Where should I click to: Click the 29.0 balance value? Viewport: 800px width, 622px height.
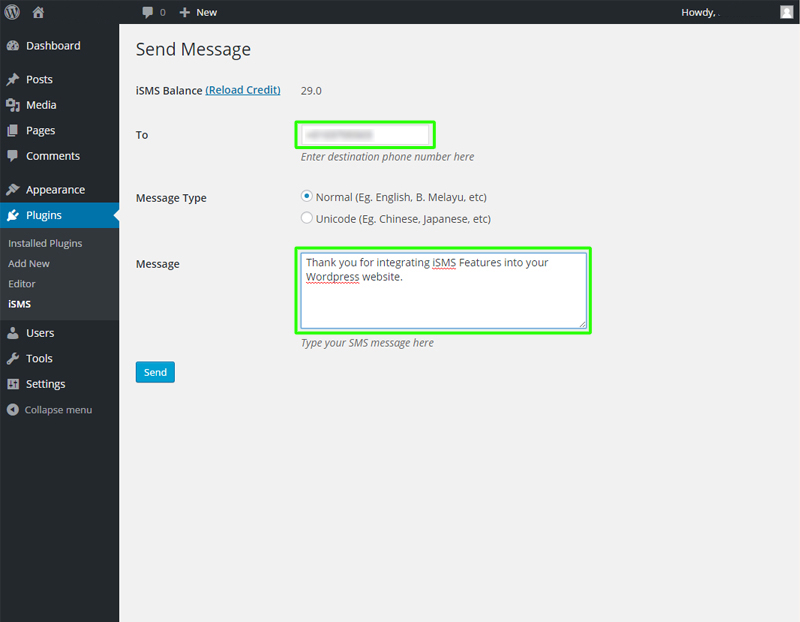pyautogui.click(x=311, y=91)
